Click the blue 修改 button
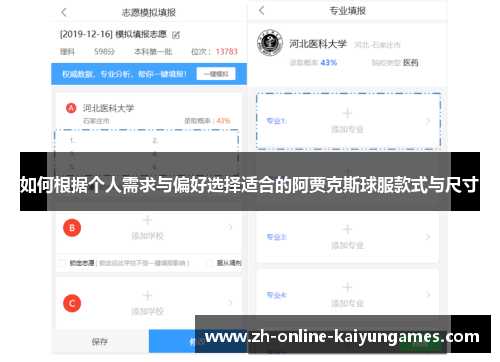The height and width of the screenshot is (362, 500). point(198,341)
